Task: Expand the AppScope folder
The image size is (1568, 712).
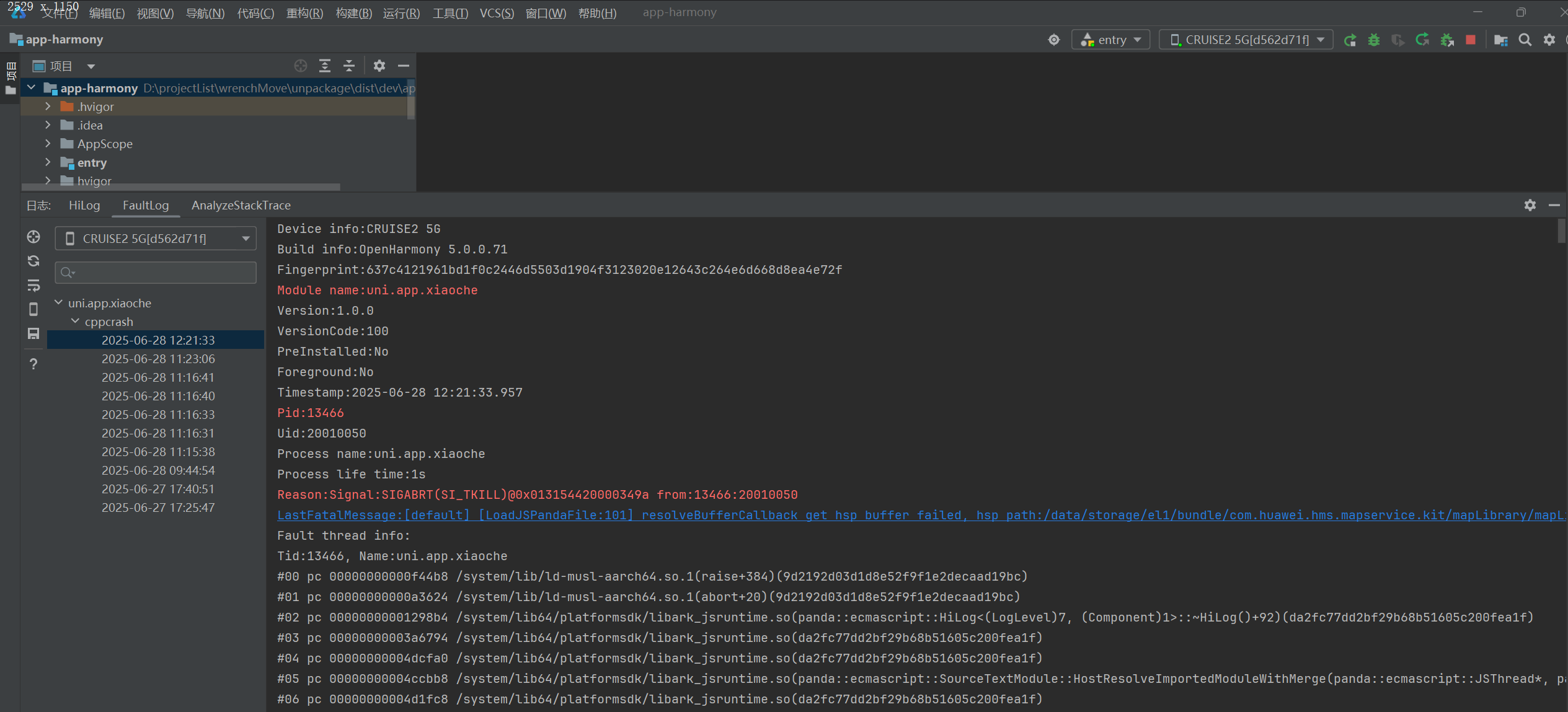Action: [x=48, y=144]
